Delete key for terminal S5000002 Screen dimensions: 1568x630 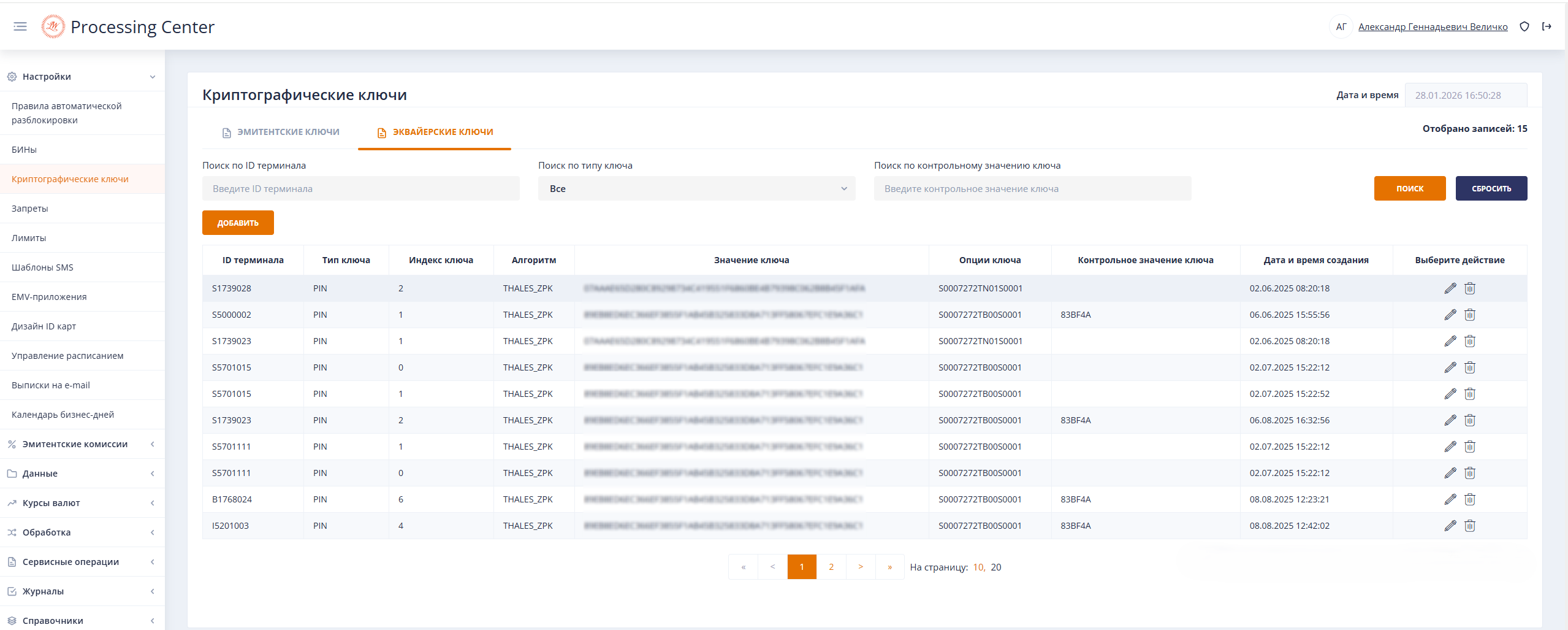(1469, 315)
